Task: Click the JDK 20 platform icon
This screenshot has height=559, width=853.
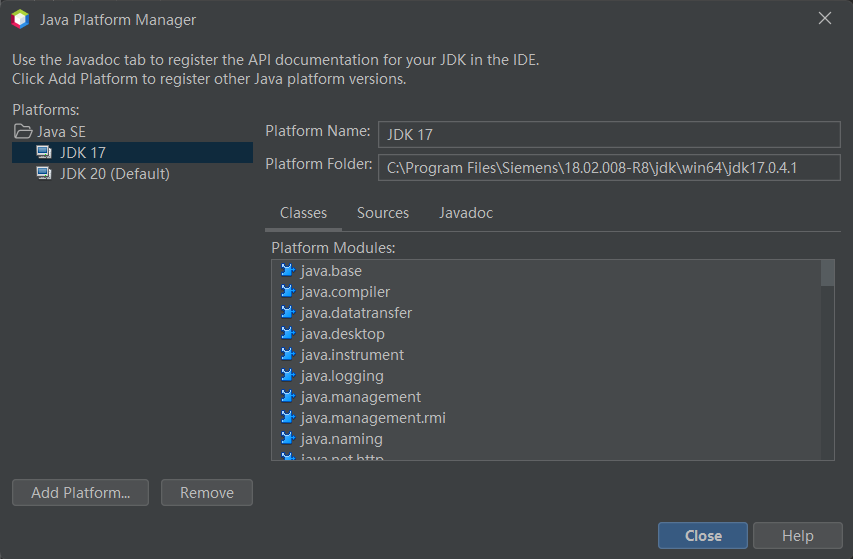Action: coord(44,174)
